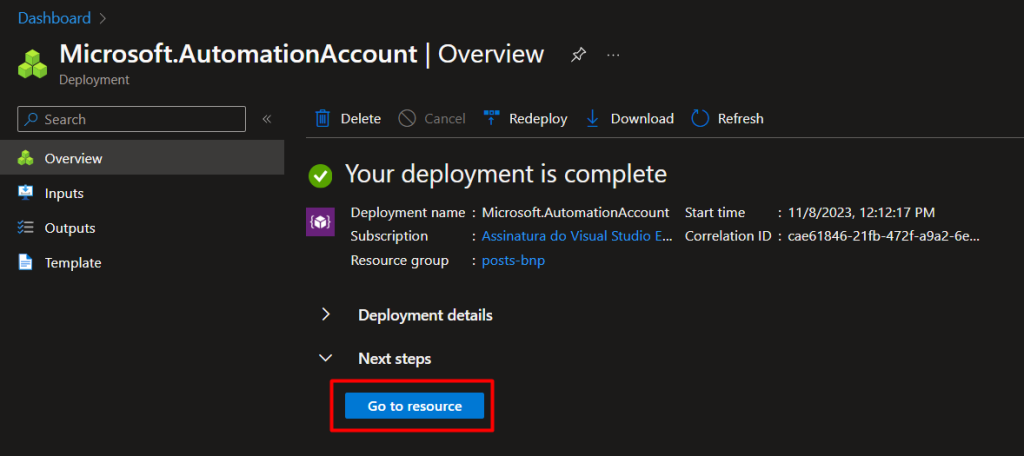
Task: Pin this deployment to the dashboard
Action: (578, 55)
